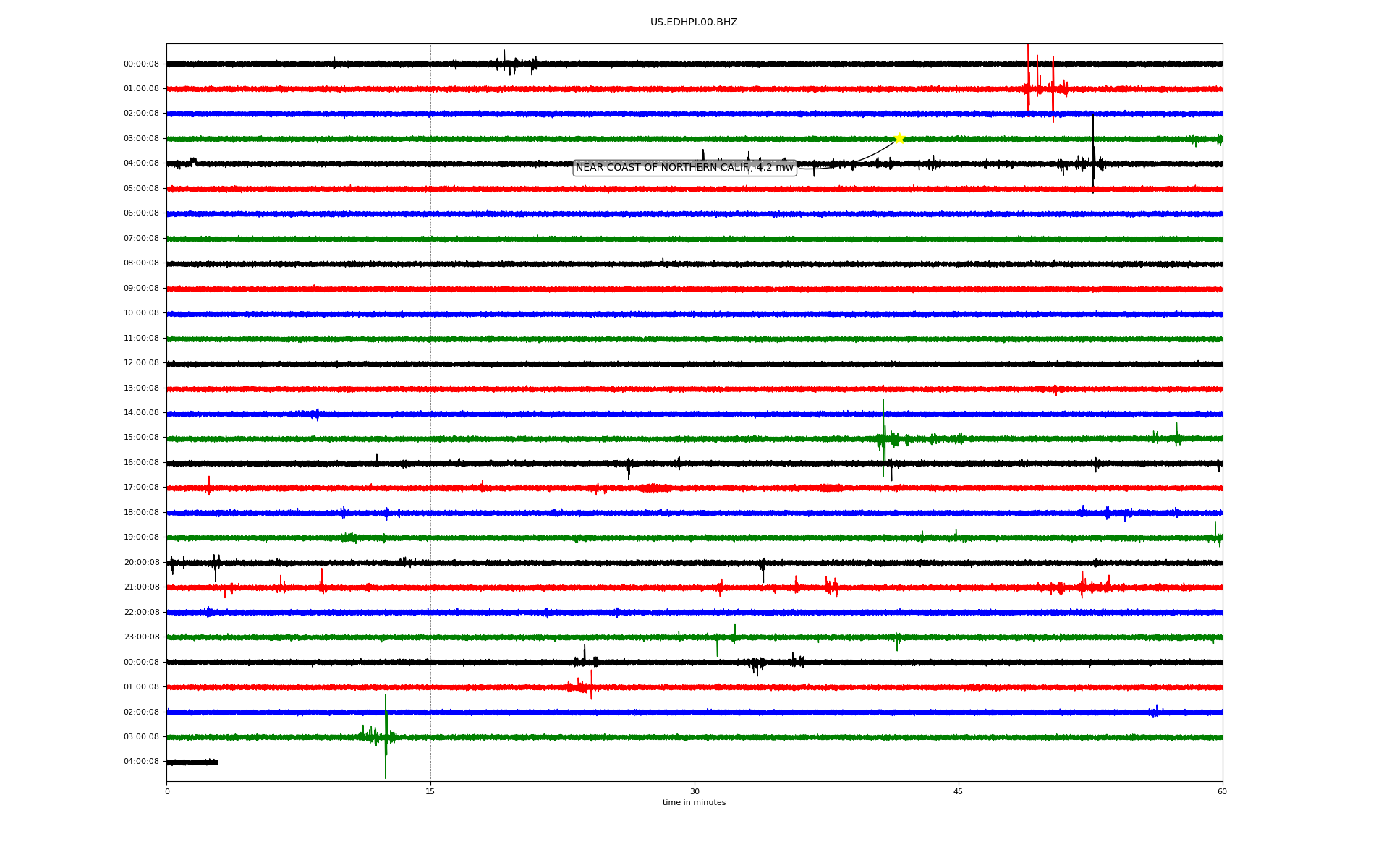Click the 17:00:08 trace label
The width and height of the screenshot is (1389, 868).
point(141,488)
